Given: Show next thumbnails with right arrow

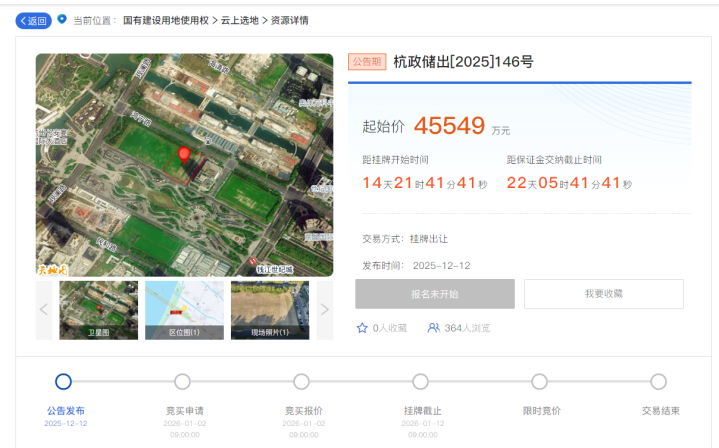Looking at the screenshot, I should coord(324,309).
